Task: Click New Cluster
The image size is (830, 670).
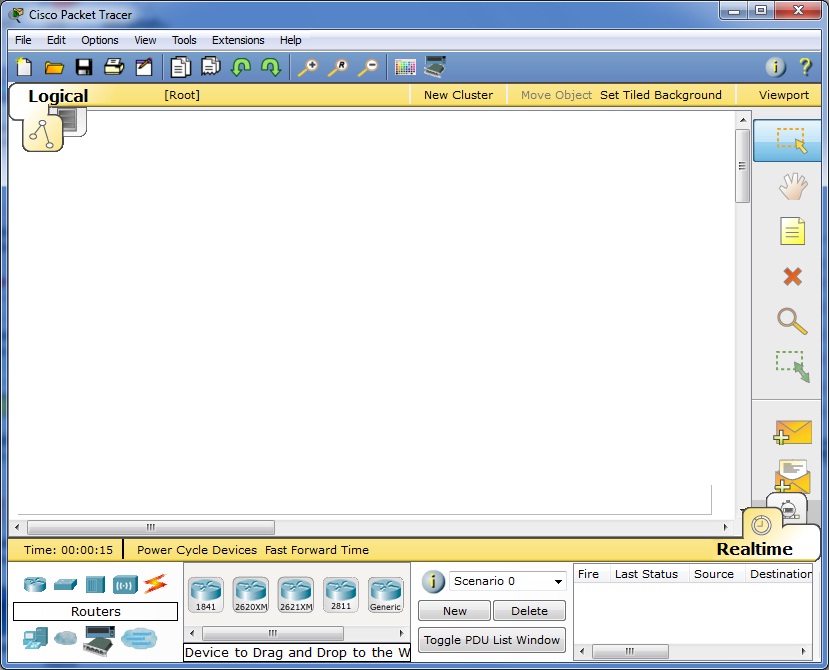Action: pos(458,95)
